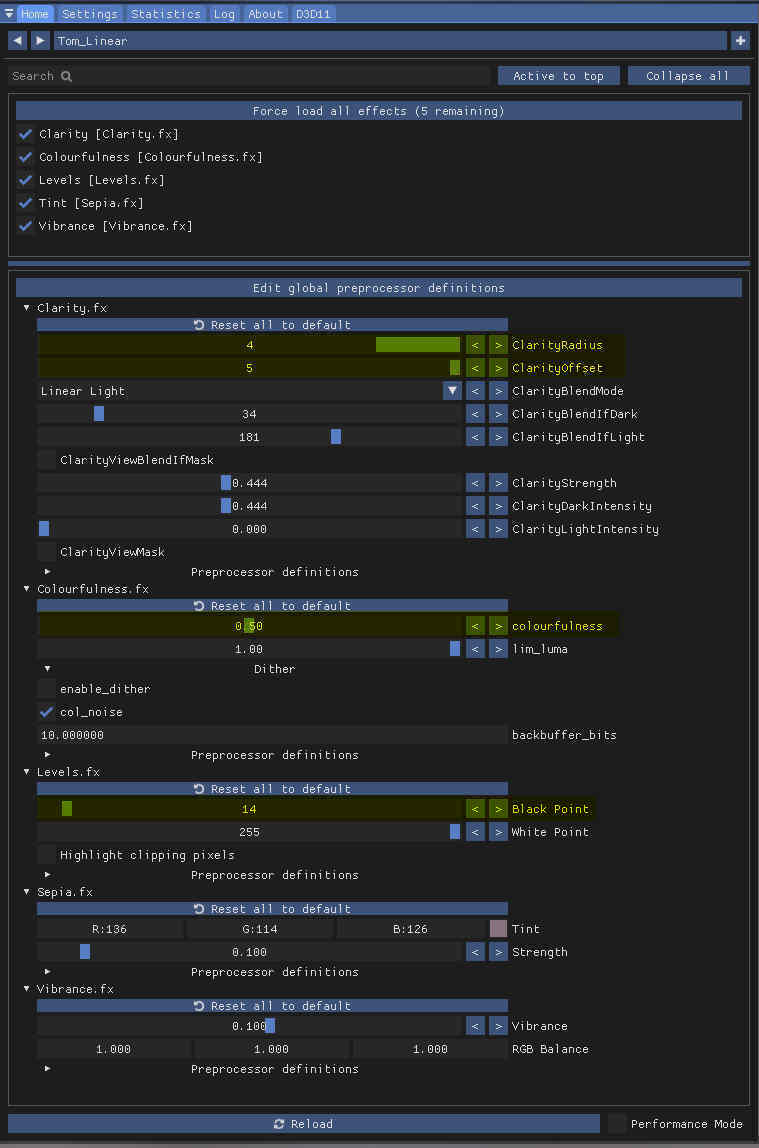Image resolution: width=759 pixels, height=1148 pixels.
Task: Click the previous preset arrow button
Action: [x=17, y=41]
